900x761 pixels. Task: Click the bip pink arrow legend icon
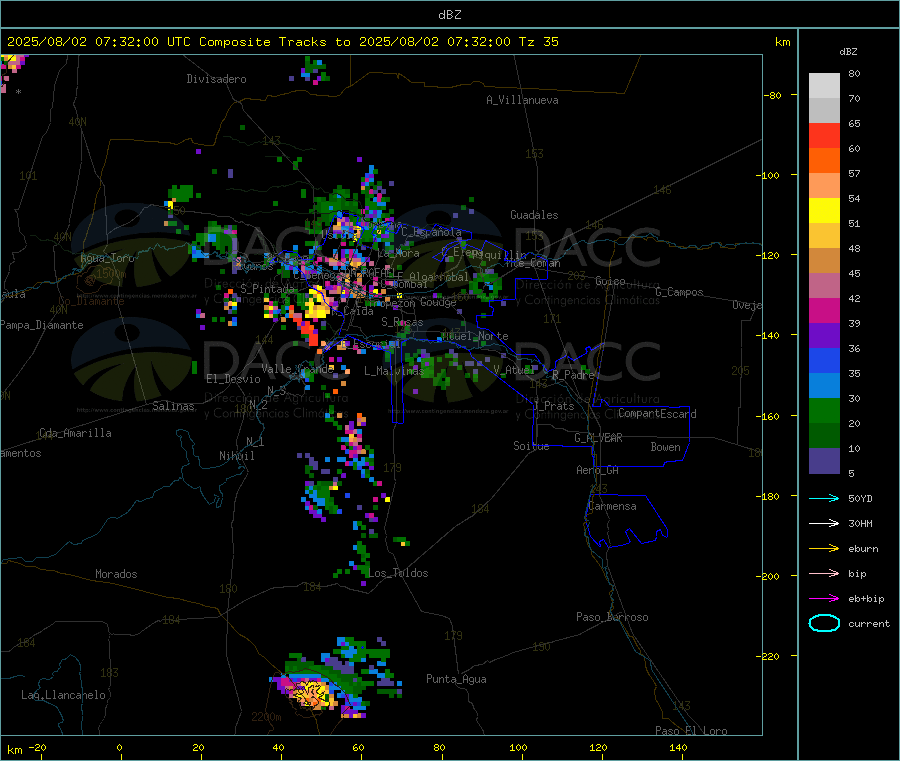point(824,573)
